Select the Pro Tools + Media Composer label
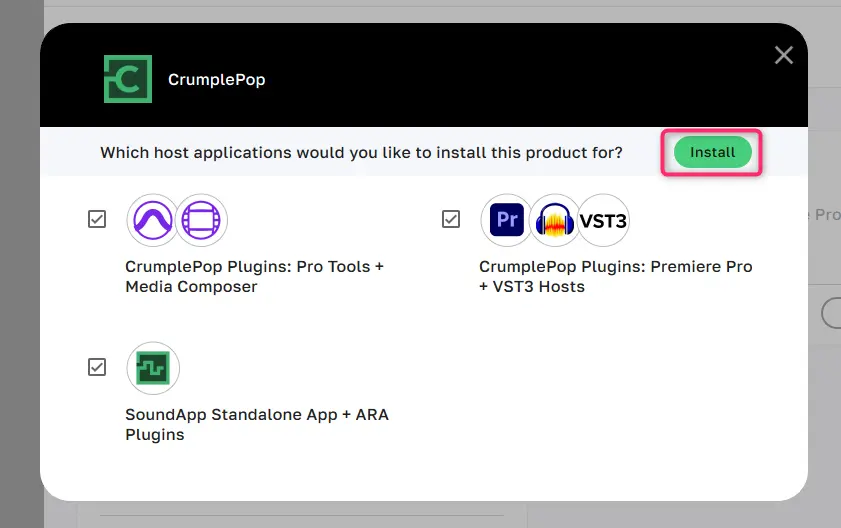Screen dimensions: 841x528 pyautogui.click(x=255, y=276)
